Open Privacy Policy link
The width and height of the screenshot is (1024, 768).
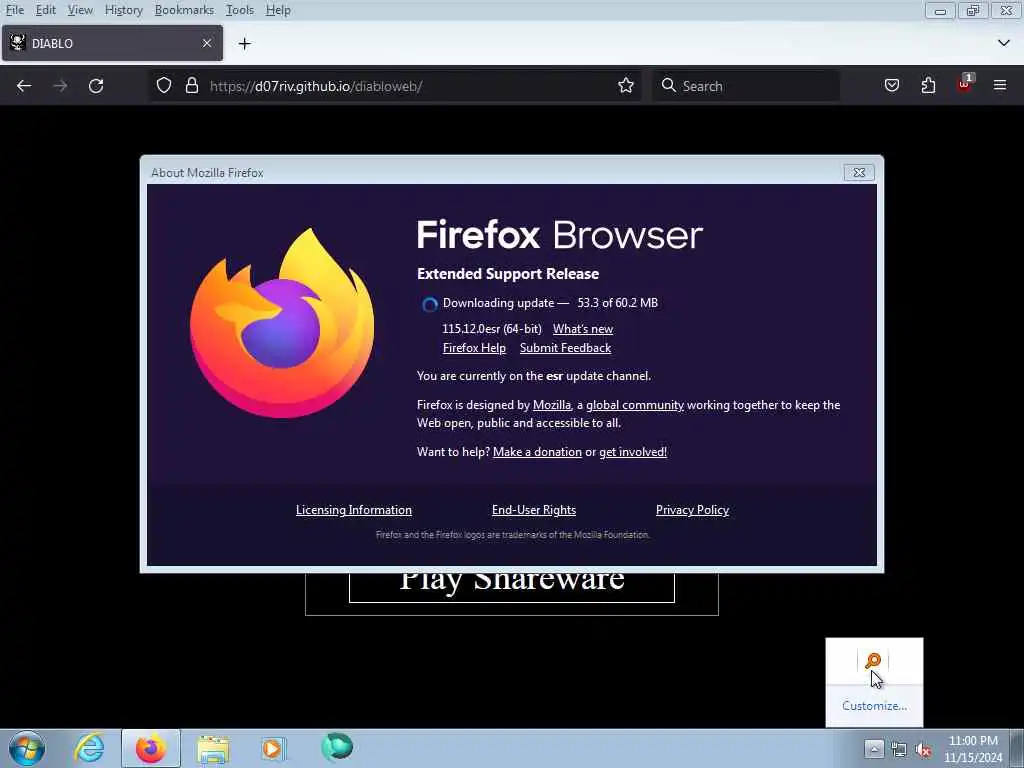click(x=692, y=510)
